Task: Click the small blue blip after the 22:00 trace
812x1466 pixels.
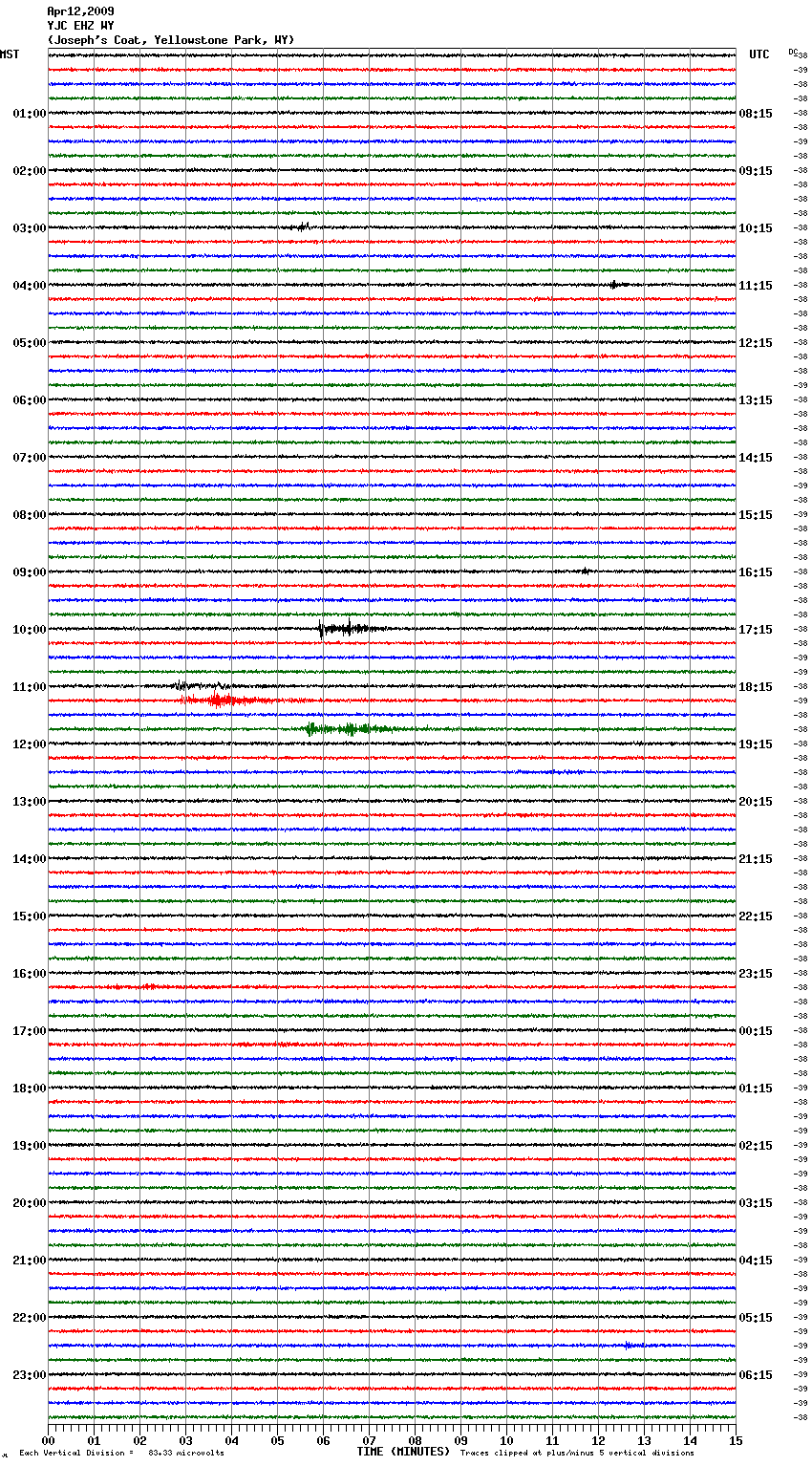Action: click(x=629, y=1345)
